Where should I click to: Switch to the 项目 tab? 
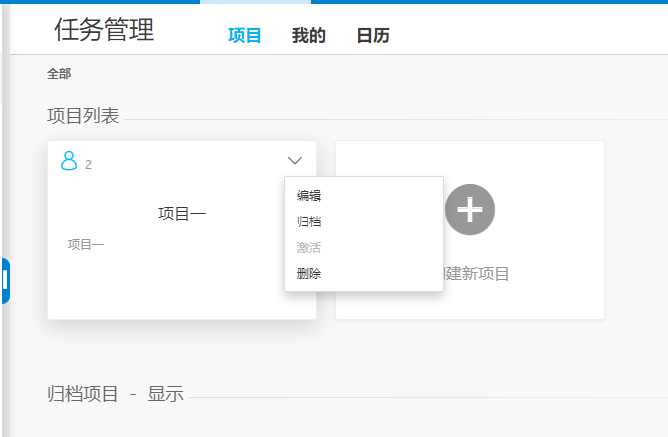(x=245, y=36)
